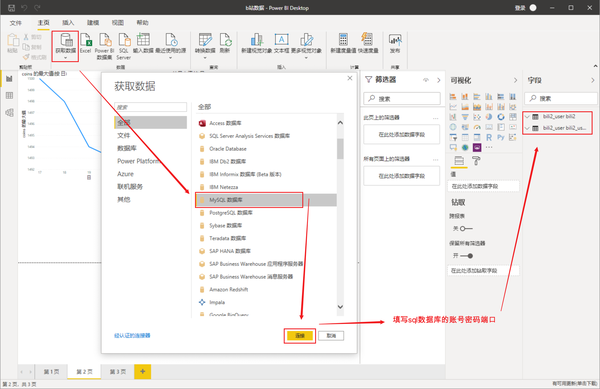
Task: Open the format (paint roller) tab
Action: pos(476,161)
